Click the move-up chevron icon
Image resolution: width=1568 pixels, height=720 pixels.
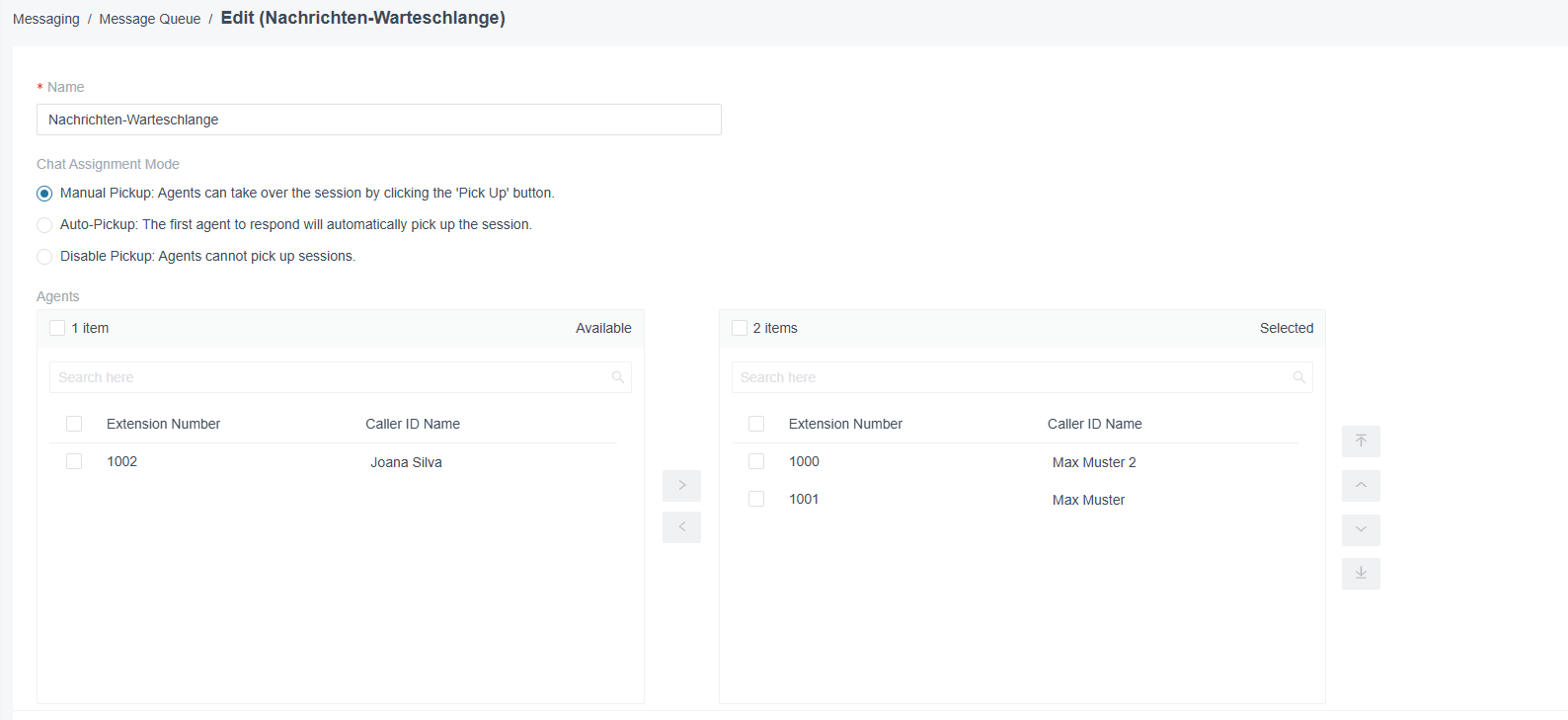coord(1361,485)
